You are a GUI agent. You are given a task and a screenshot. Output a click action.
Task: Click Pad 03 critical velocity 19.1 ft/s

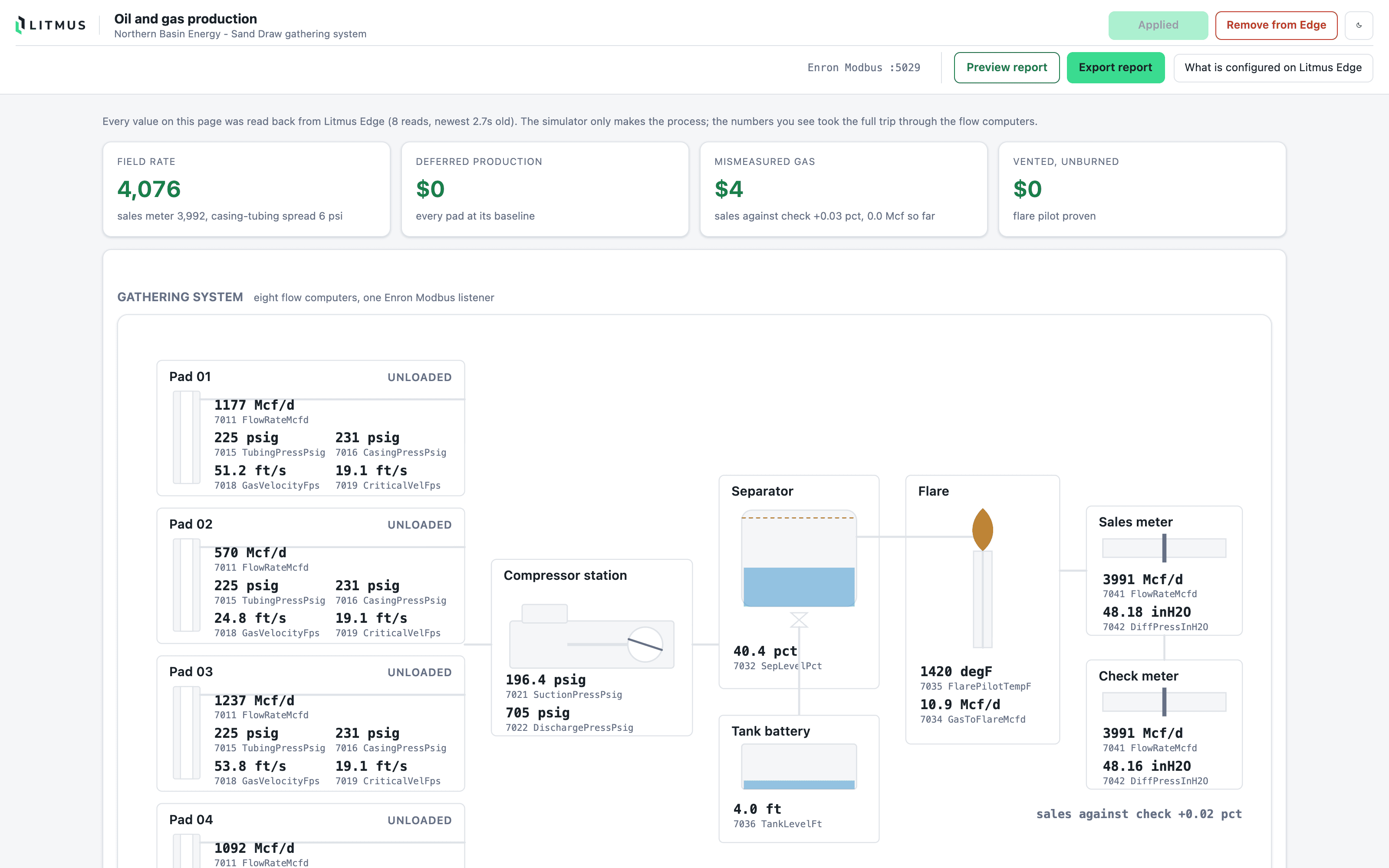point(371,766)
